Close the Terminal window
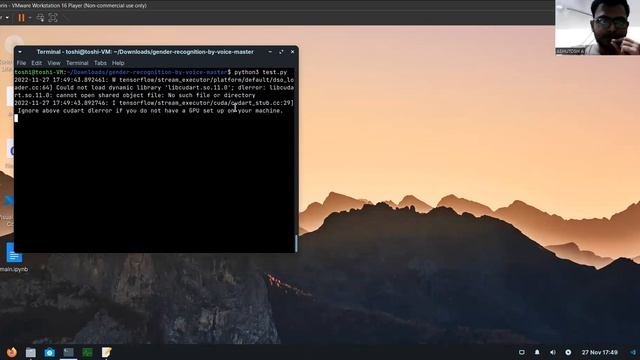 click(292, 52)
